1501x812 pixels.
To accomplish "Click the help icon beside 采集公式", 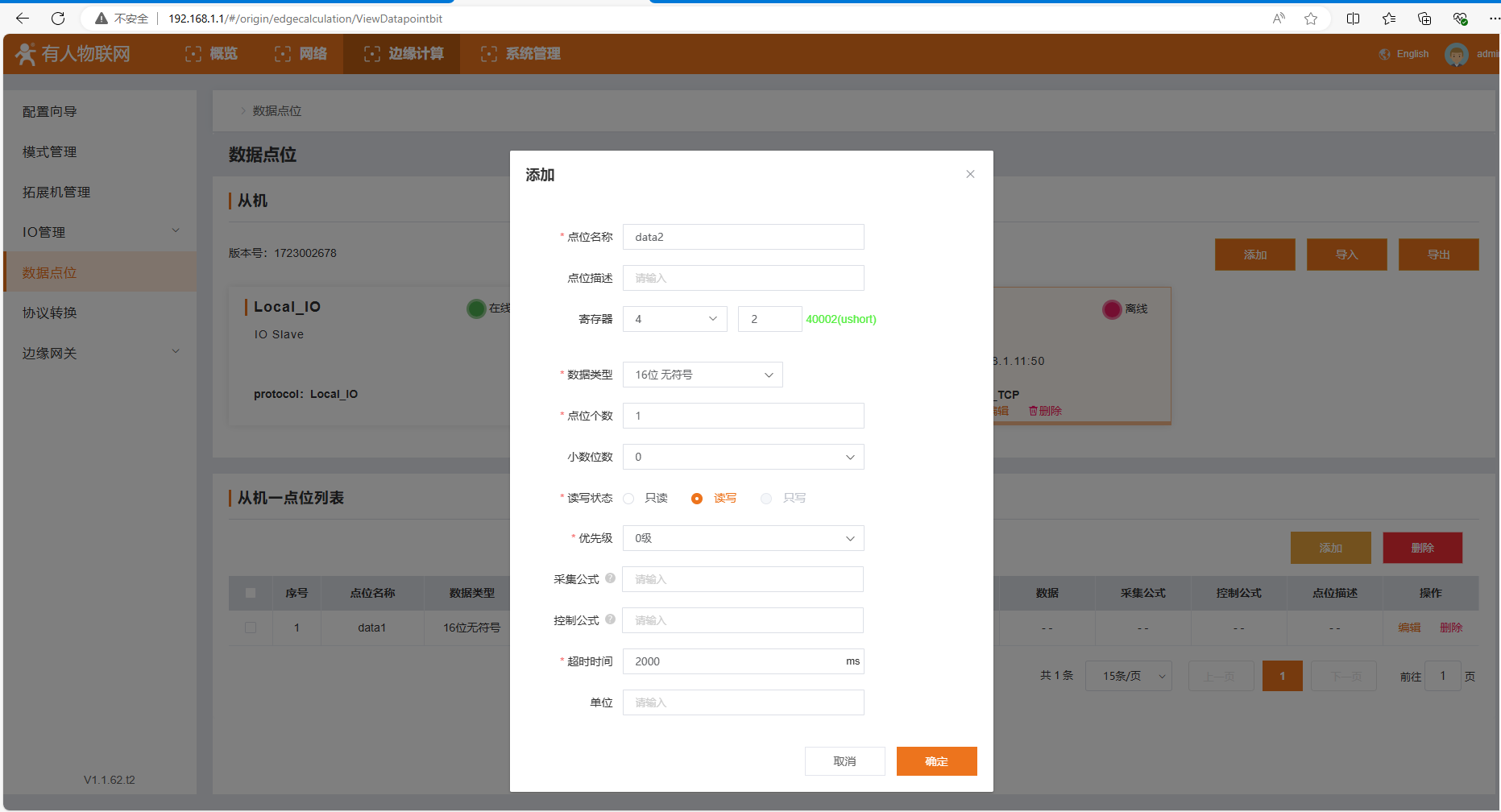I will click(x=610, y=578).
